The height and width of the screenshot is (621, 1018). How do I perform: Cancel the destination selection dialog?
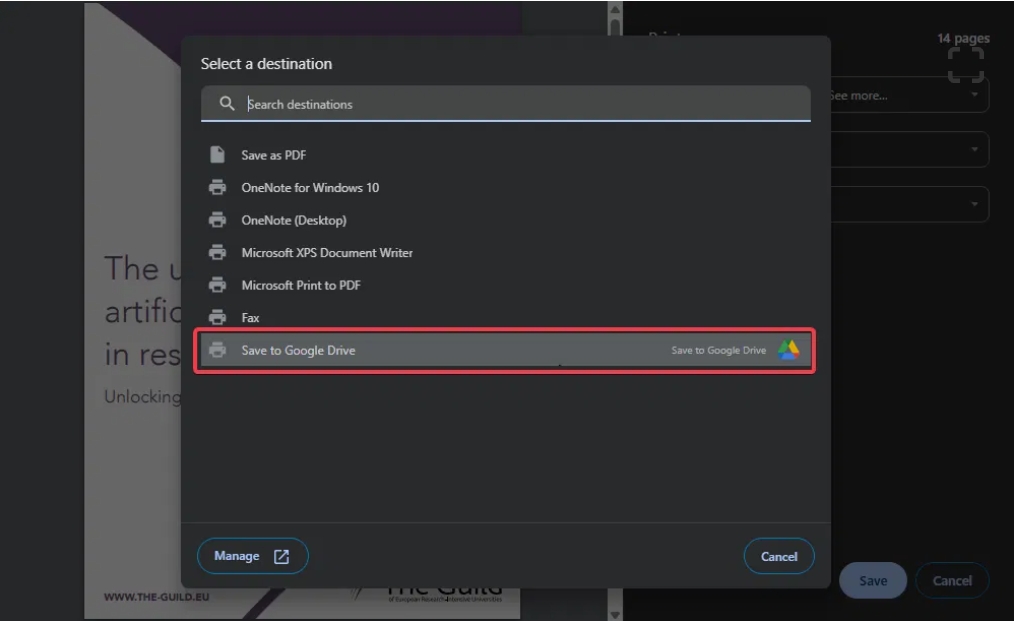point(778,557)
